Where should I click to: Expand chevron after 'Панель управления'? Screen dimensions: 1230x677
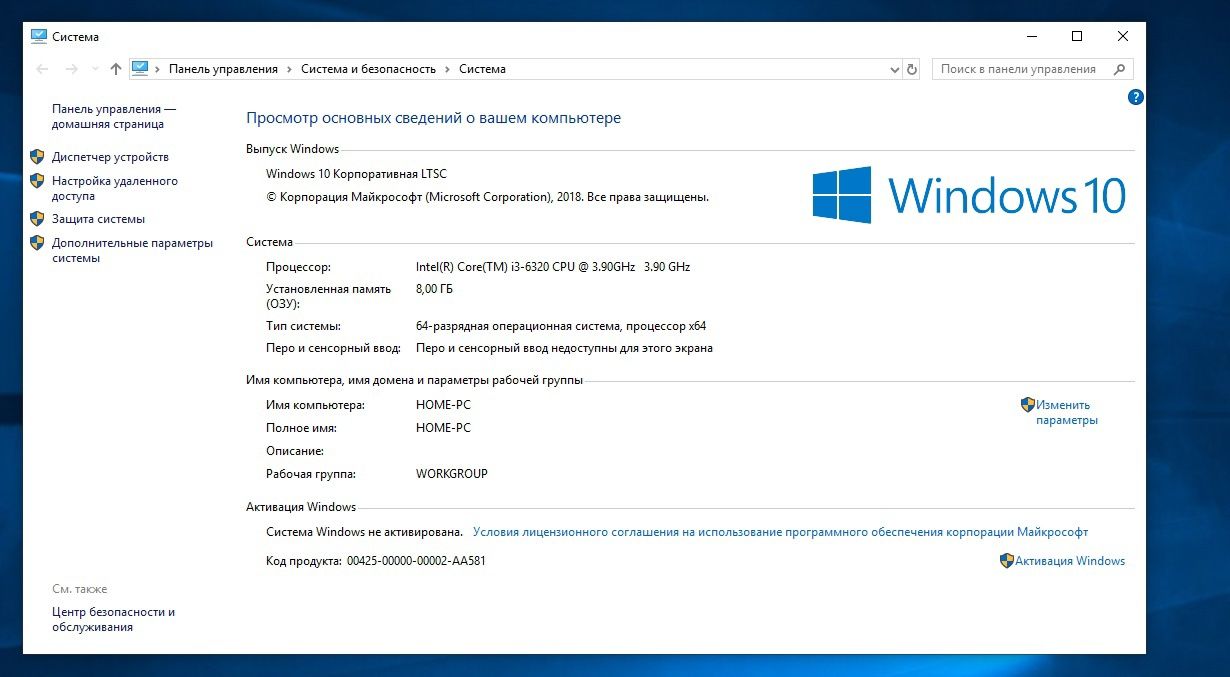click(x=289, y=69)
